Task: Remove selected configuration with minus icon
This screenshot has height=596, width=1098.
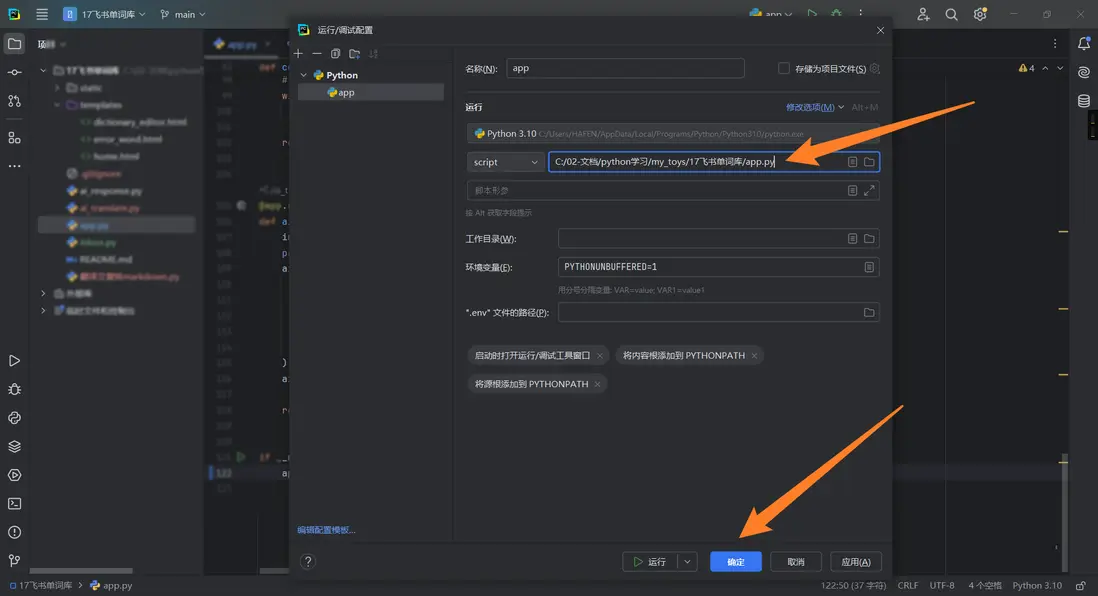Action: click(317, 54)
